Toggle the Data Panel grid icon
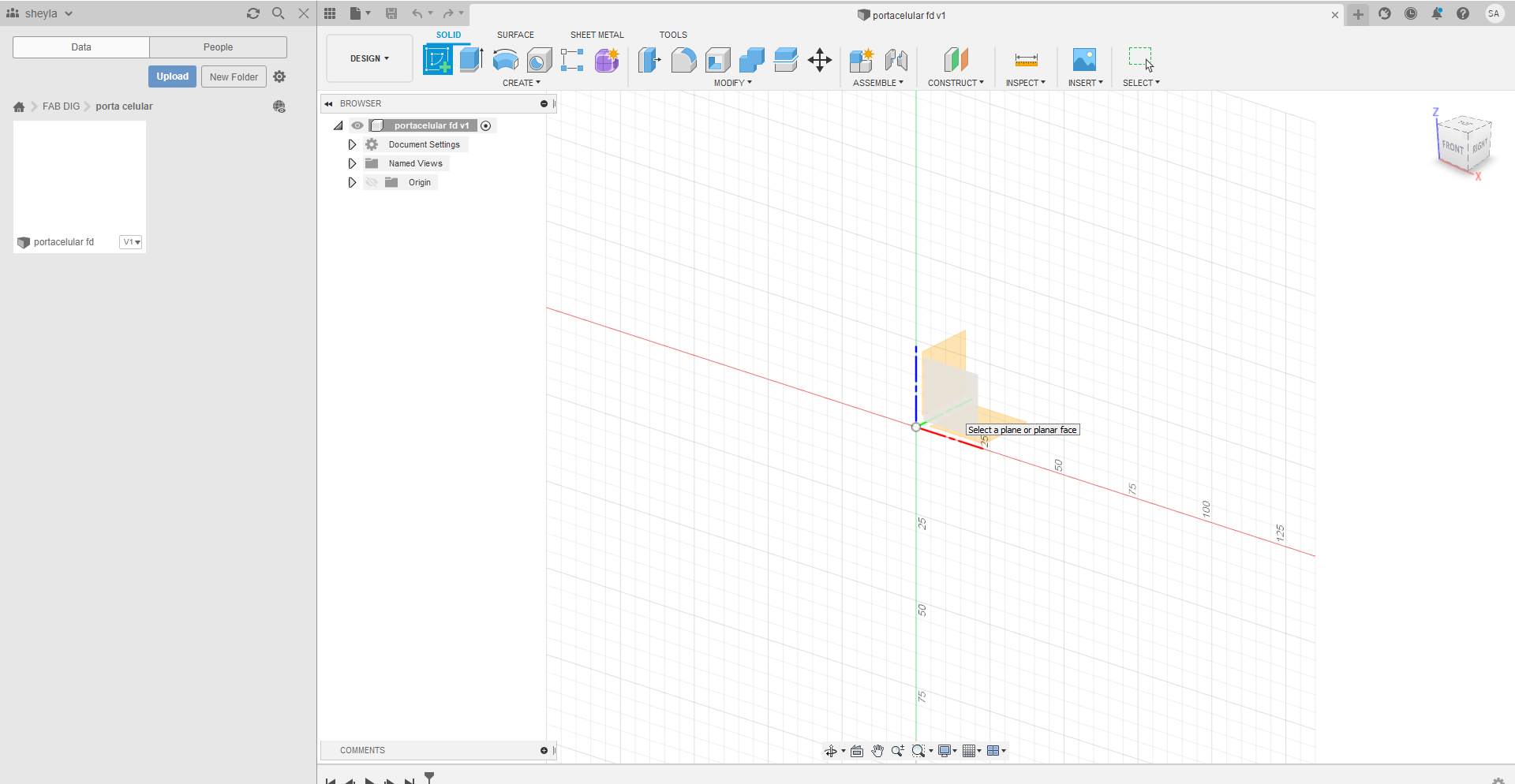The height and width of the screenshot is (784, 1515). click(x=330, y=13)
